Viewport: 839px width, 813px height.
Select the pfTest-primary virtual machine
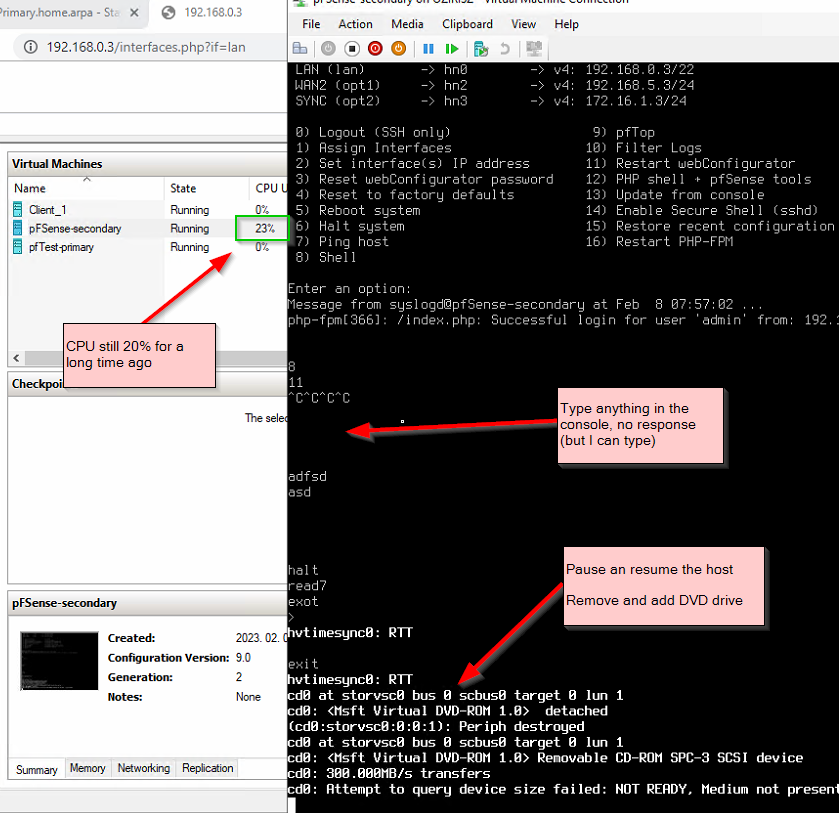pyautogui.click(x=61, y=247)
